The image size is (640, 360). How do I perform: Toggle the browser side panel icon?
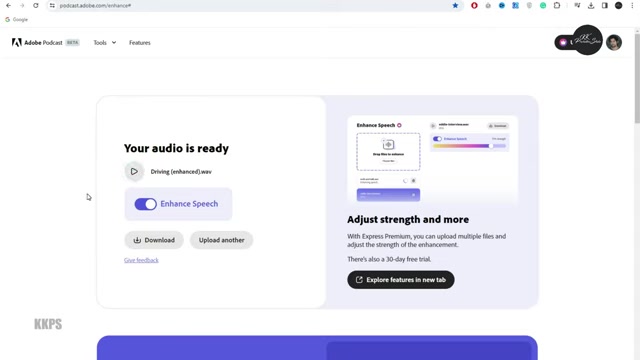click(605, 6)
